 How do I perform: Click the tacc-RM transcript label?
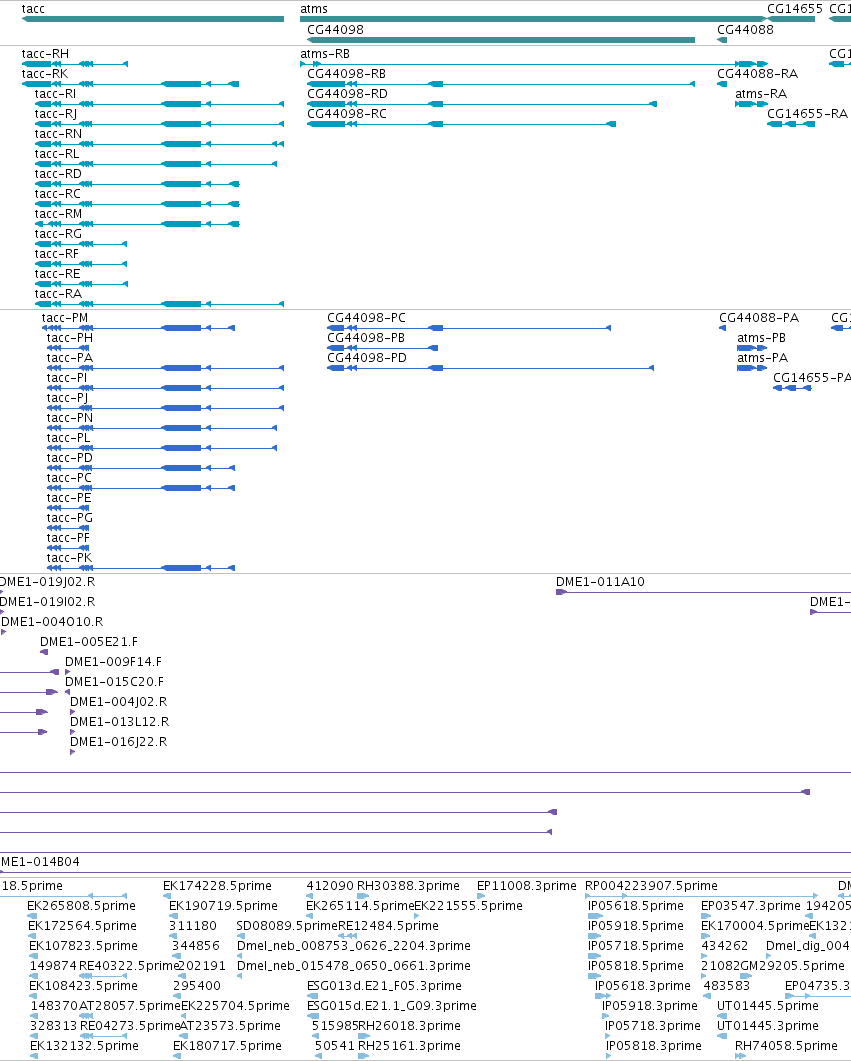click(x=58, y=214)
